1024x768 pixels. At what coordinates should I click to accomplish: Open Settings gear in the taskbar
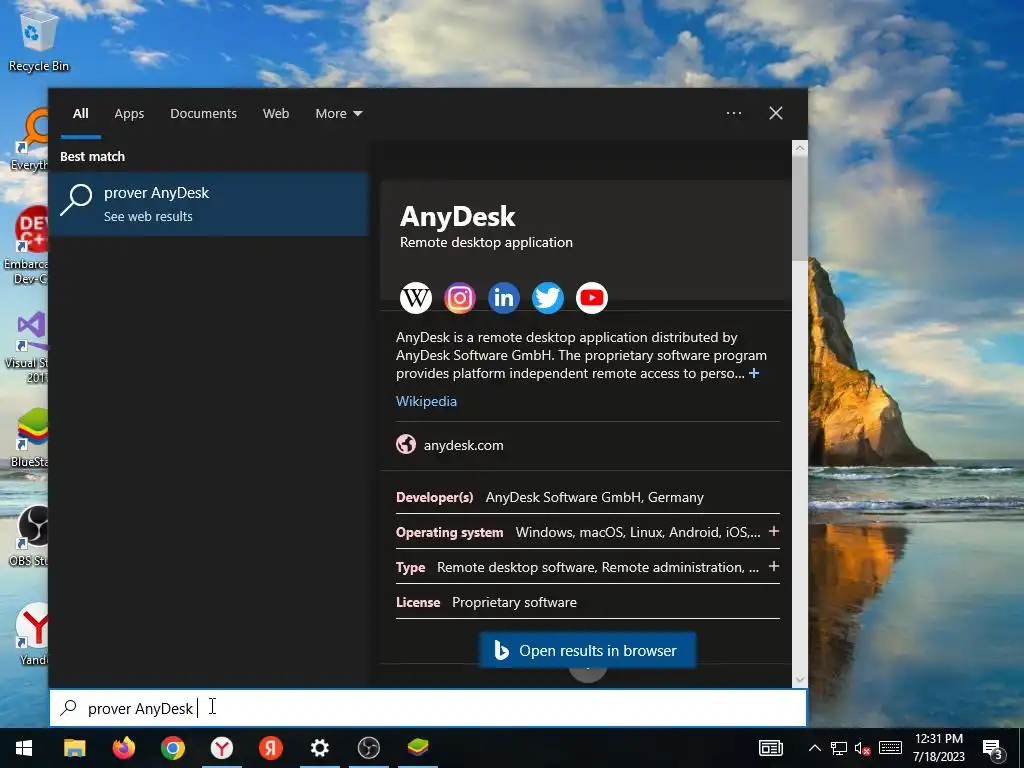(x=319, y=748)
